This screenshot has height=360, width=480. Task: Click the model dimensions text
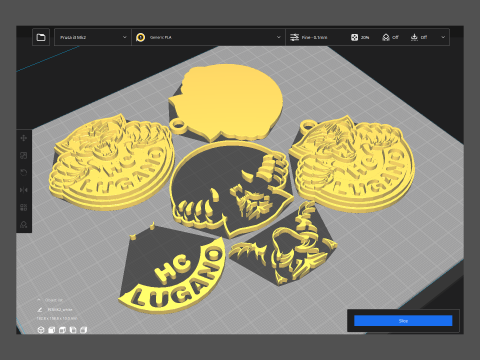pyautogui.click(x=57, y=319)
